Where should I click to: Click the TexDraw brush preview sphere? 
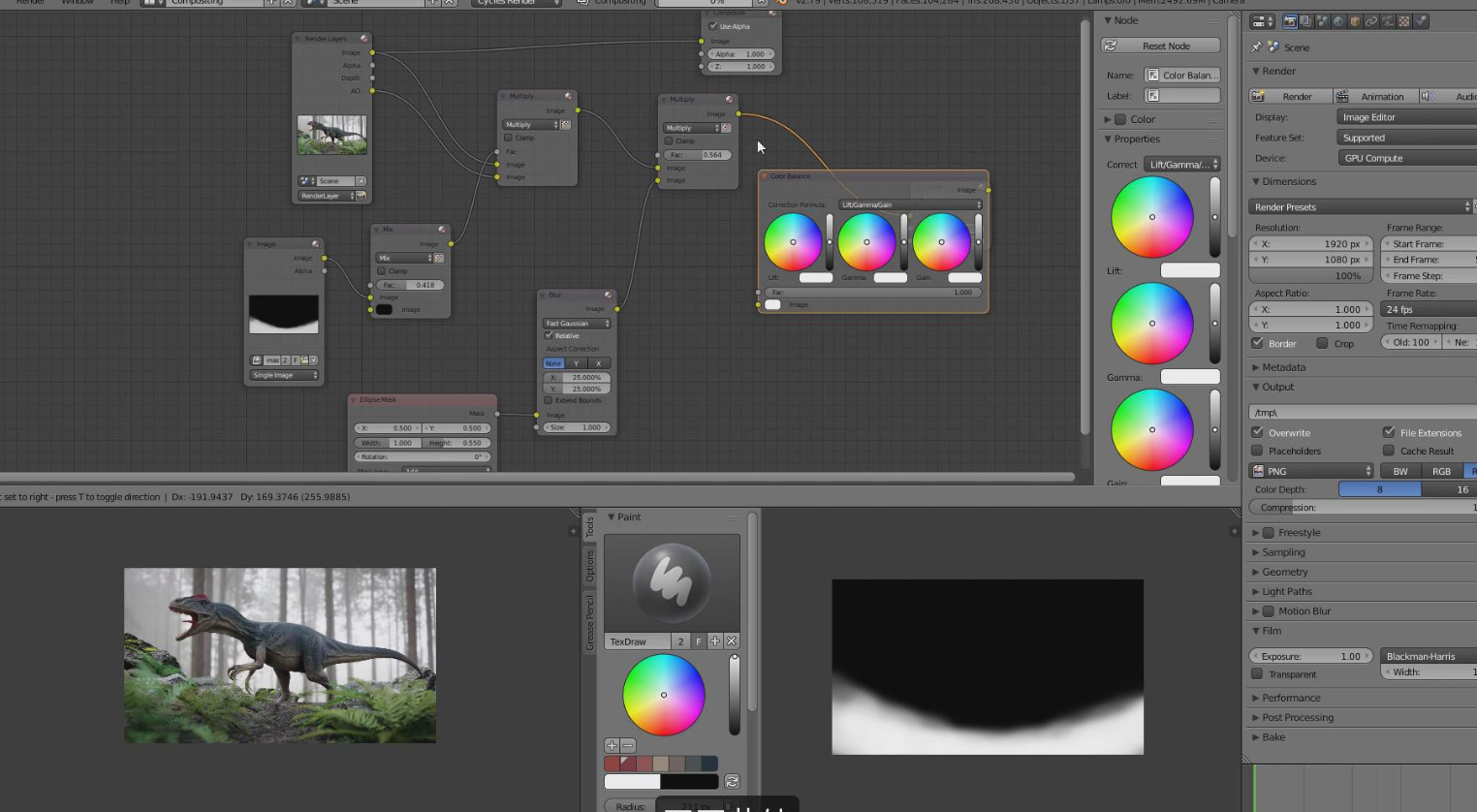[x=672, y=583]
